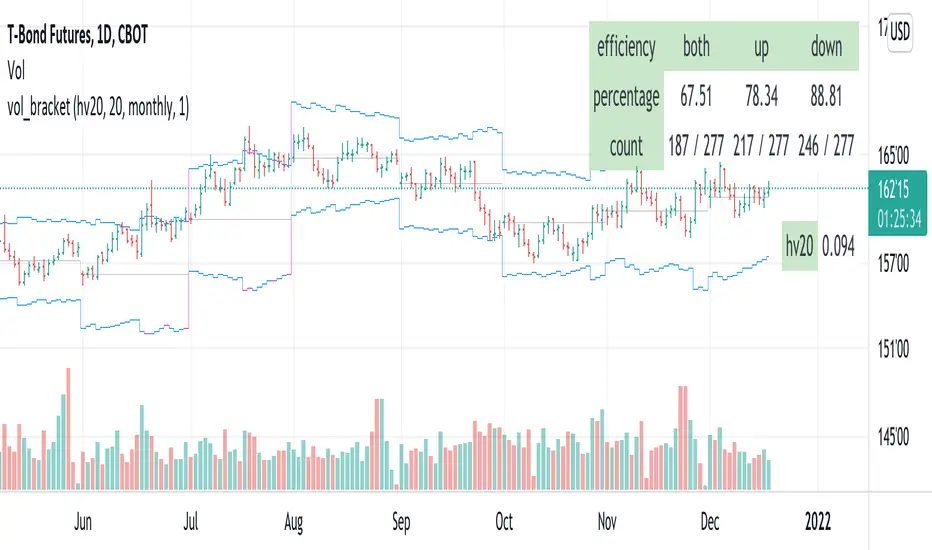The width and height of the screenshot is (932, 550).
Task: Click the Aug label on time axis
Action: pyautogui.click(x=293, y=521)
